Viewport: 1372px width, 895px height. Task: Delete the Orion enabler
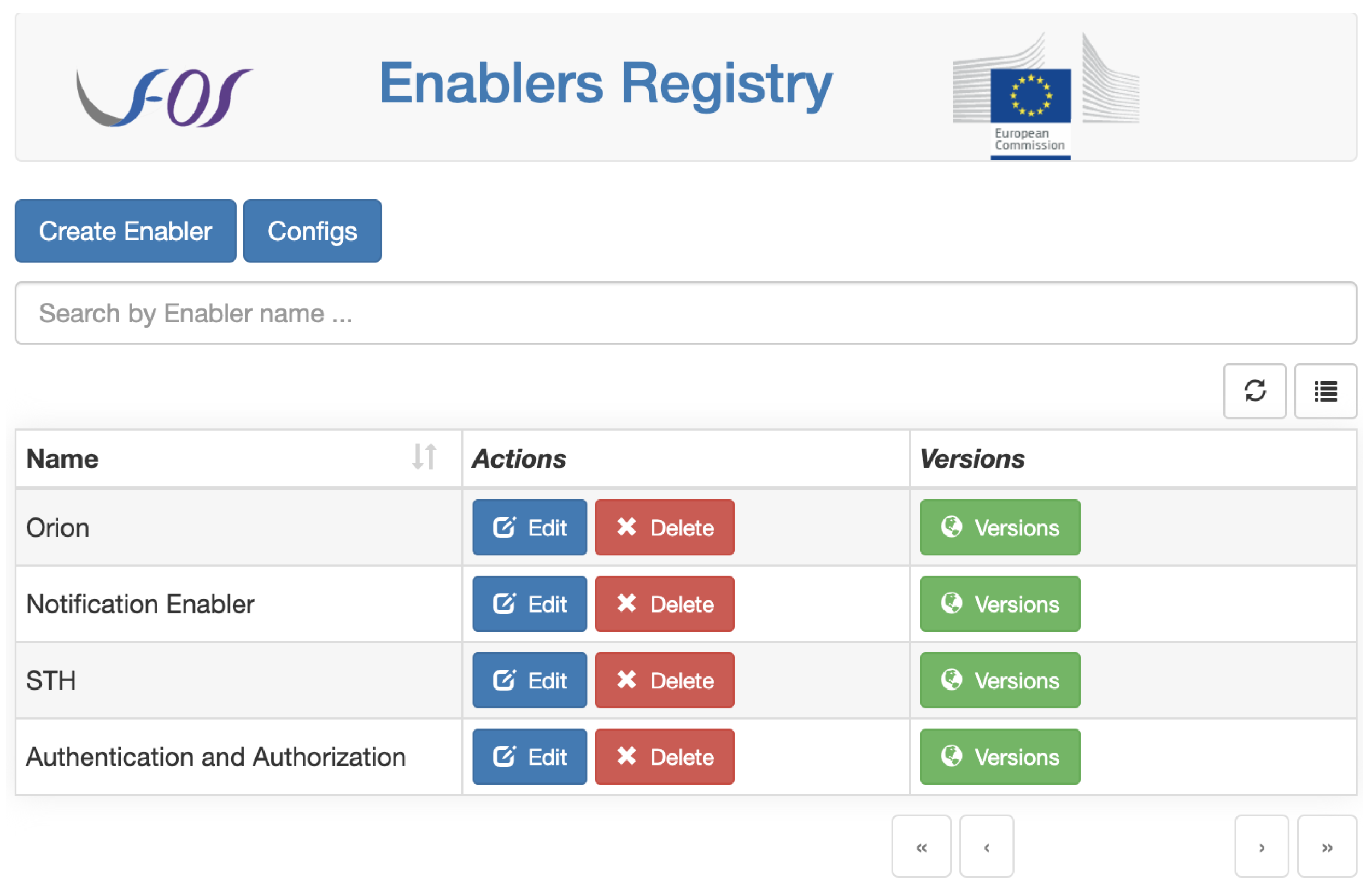pyautogui.click(x=664, y=527)
